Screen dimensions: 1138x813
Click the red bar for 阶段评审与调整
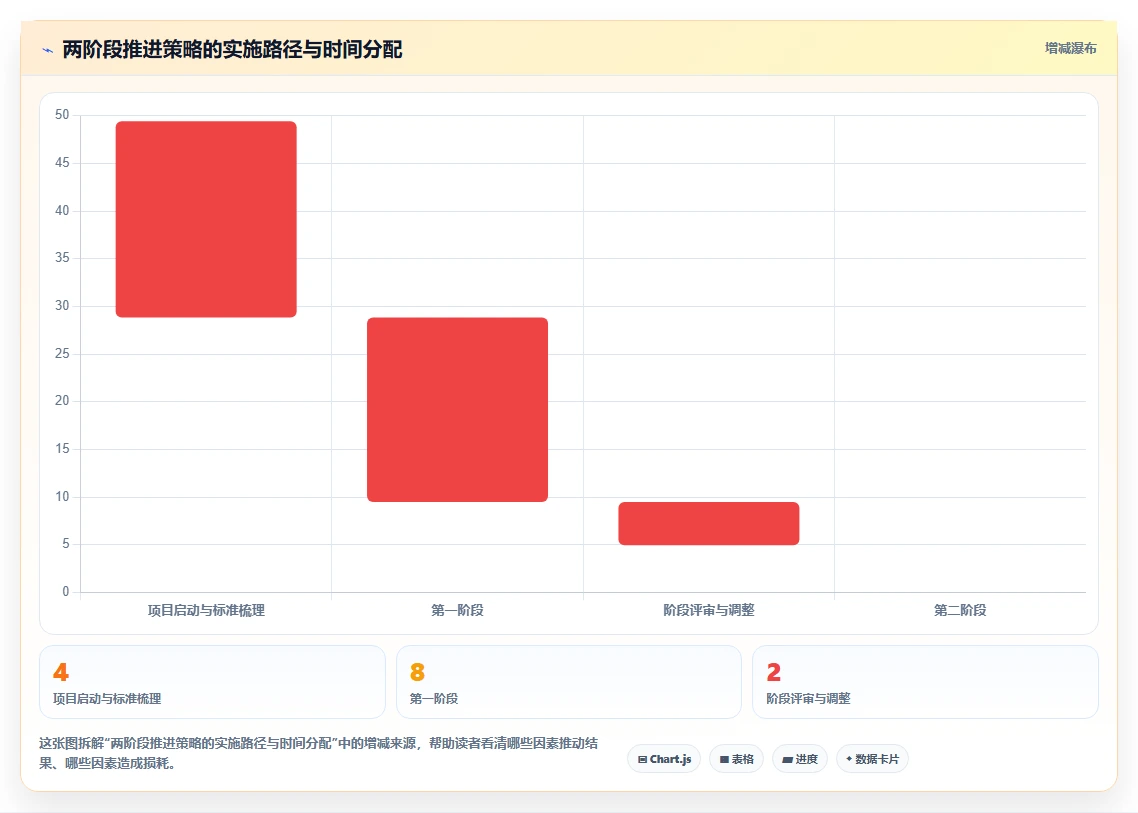point(708,523)
